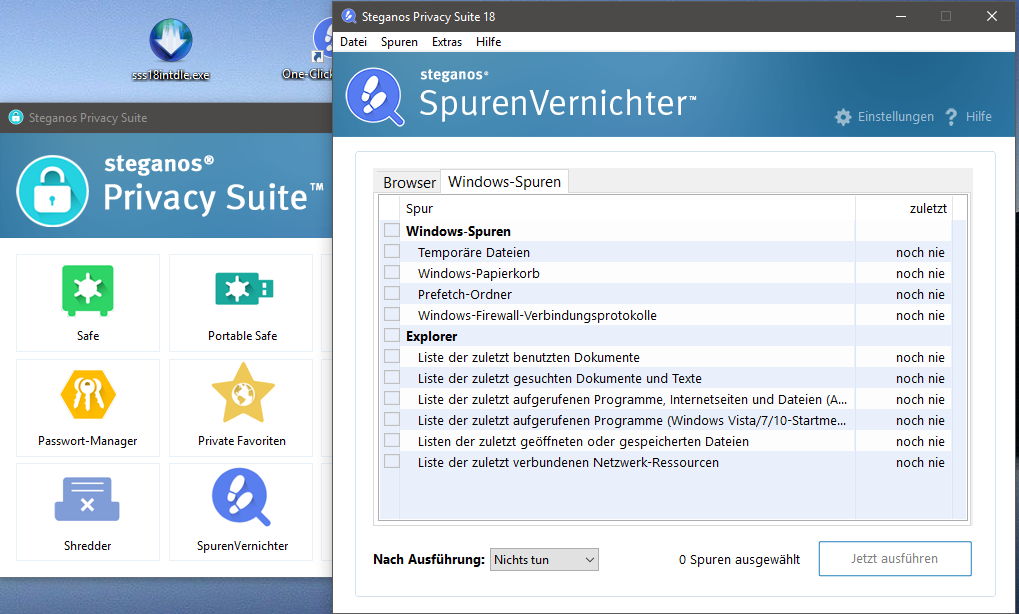
Task: Launch the Passwort-Manager key icon
Action: pyautogui.click(x=88, y=394)
